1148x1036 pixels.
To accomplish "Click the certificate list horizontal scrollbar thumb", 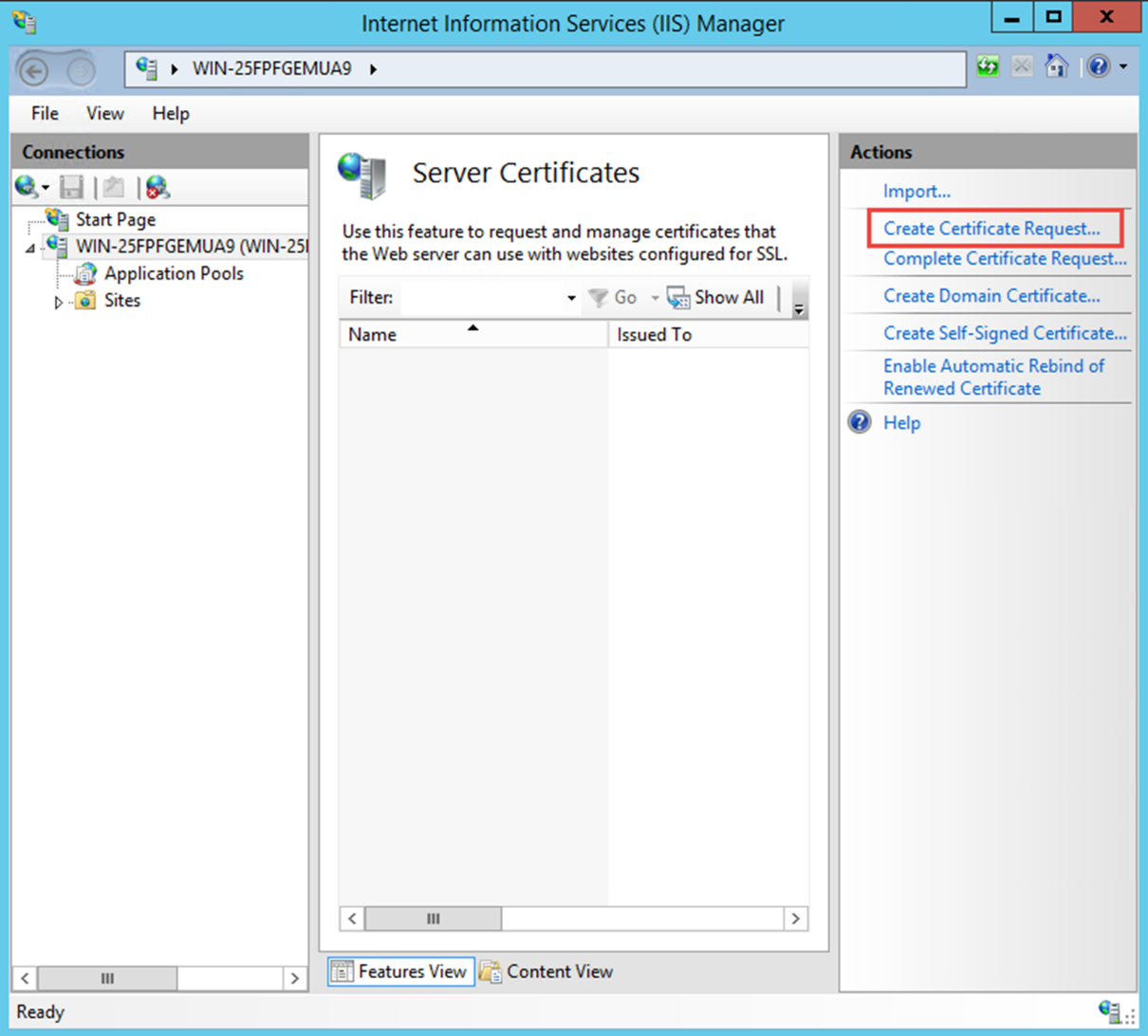I will pyautogui.click(x=434, y=918).
